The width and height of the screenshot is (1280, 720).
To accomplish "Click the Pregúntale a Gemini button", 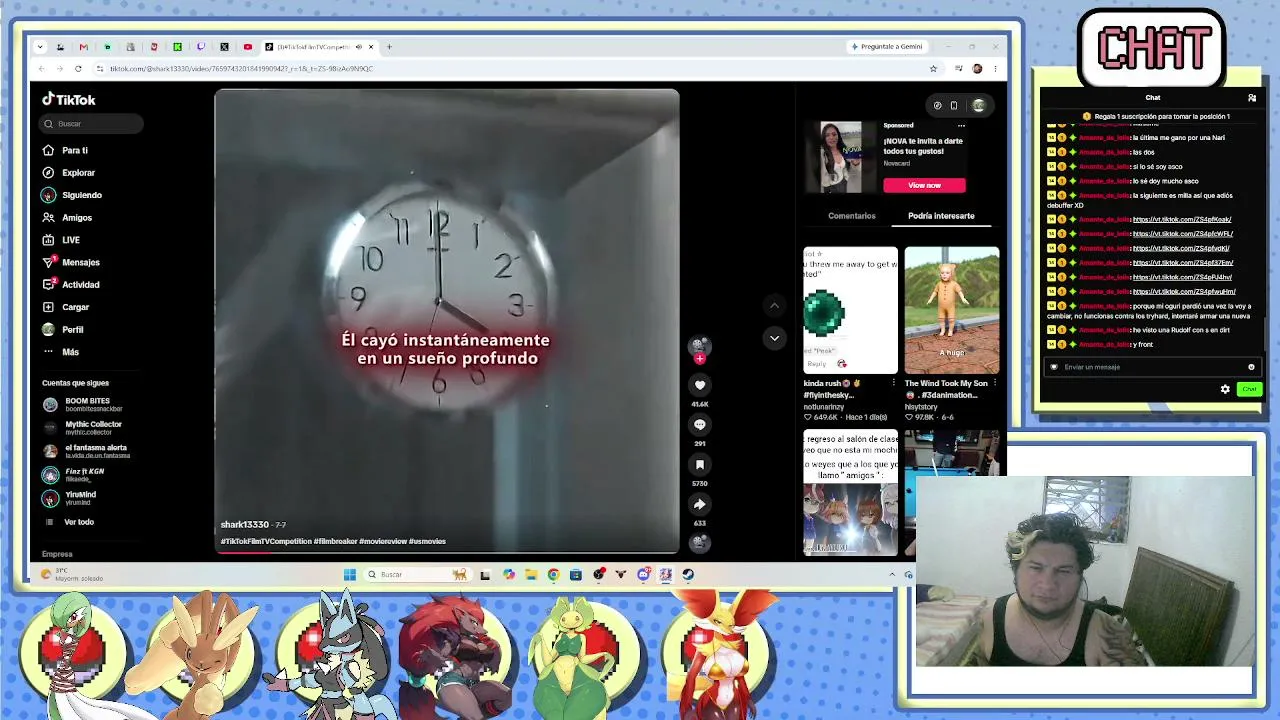I will [886, 47].
